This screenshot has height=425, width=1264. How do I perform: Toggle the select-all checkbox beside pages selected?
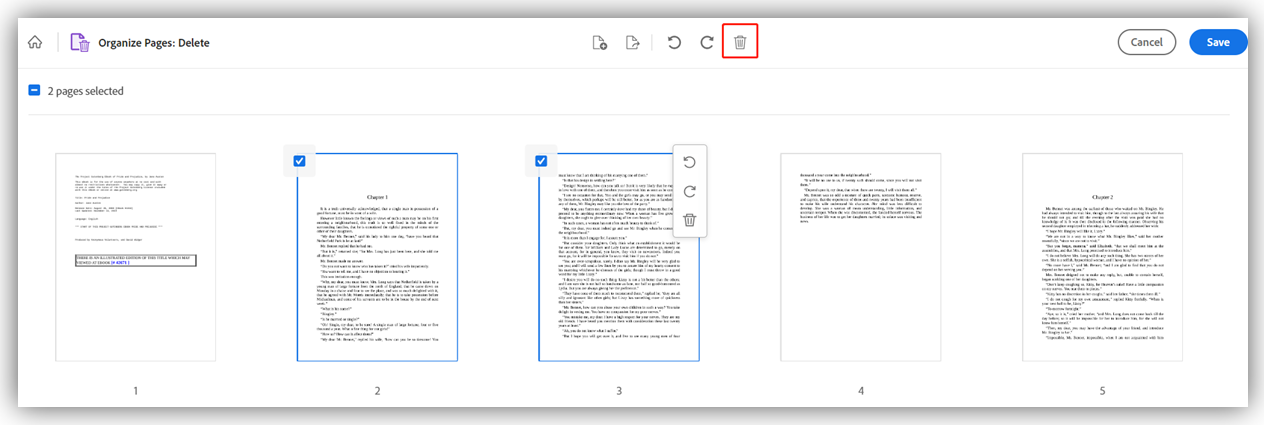coord(34,91)
